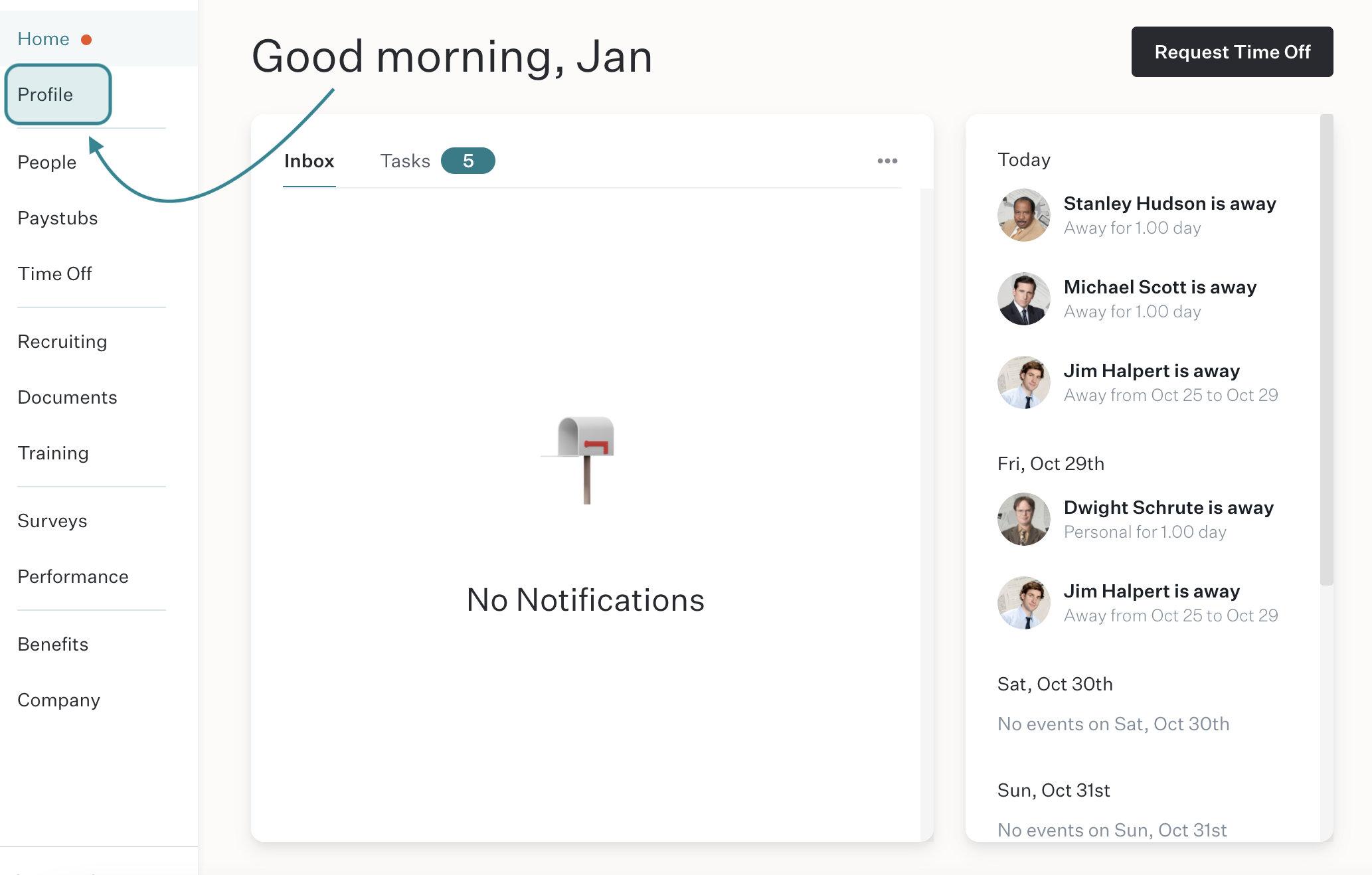Open Company in the sidebar
Viewport: 1372px width, 875px height.
coord(58,700)
